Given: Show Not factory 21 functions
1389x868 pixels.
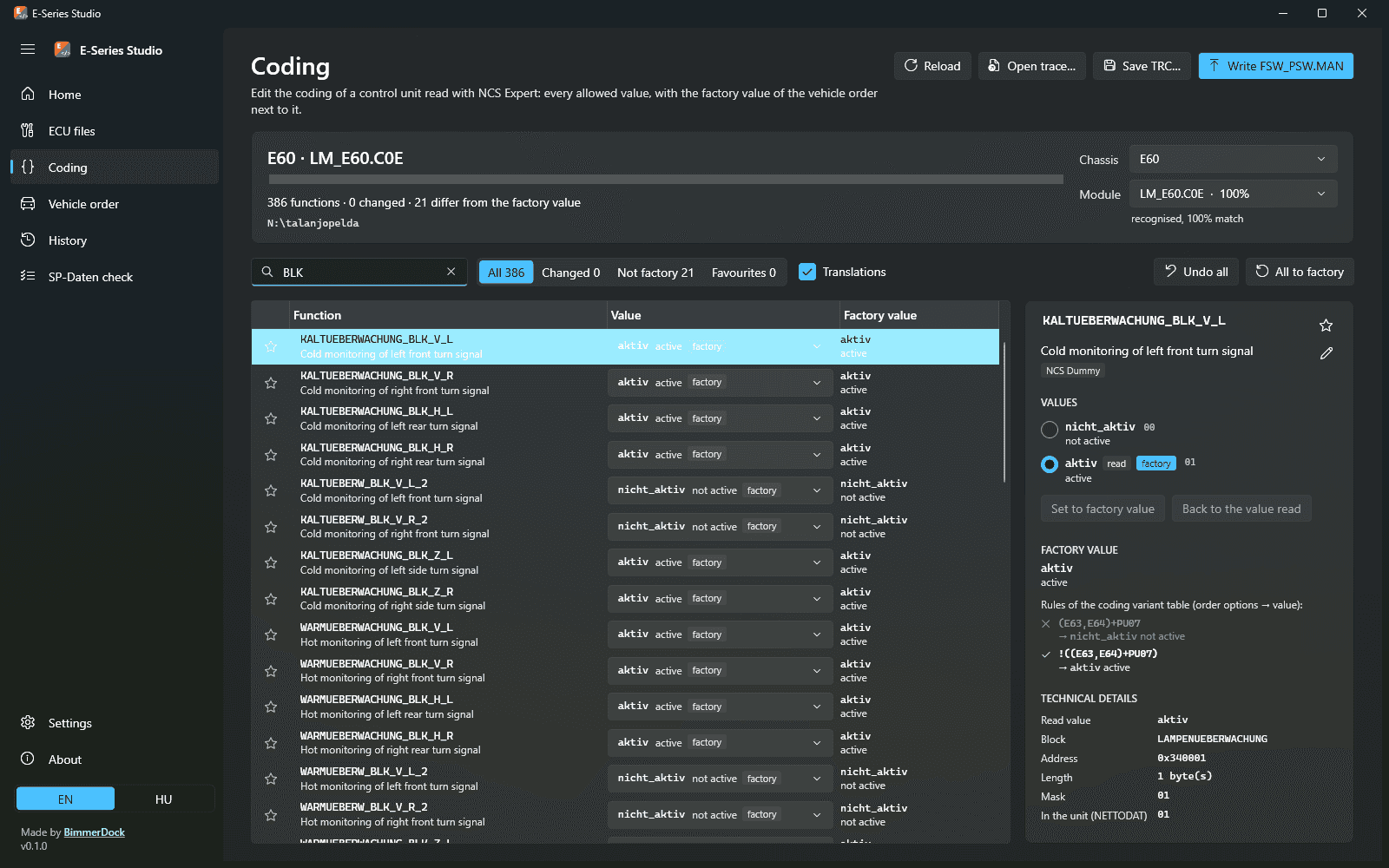Looking at the screenshot, I should [x=655, y=272].
